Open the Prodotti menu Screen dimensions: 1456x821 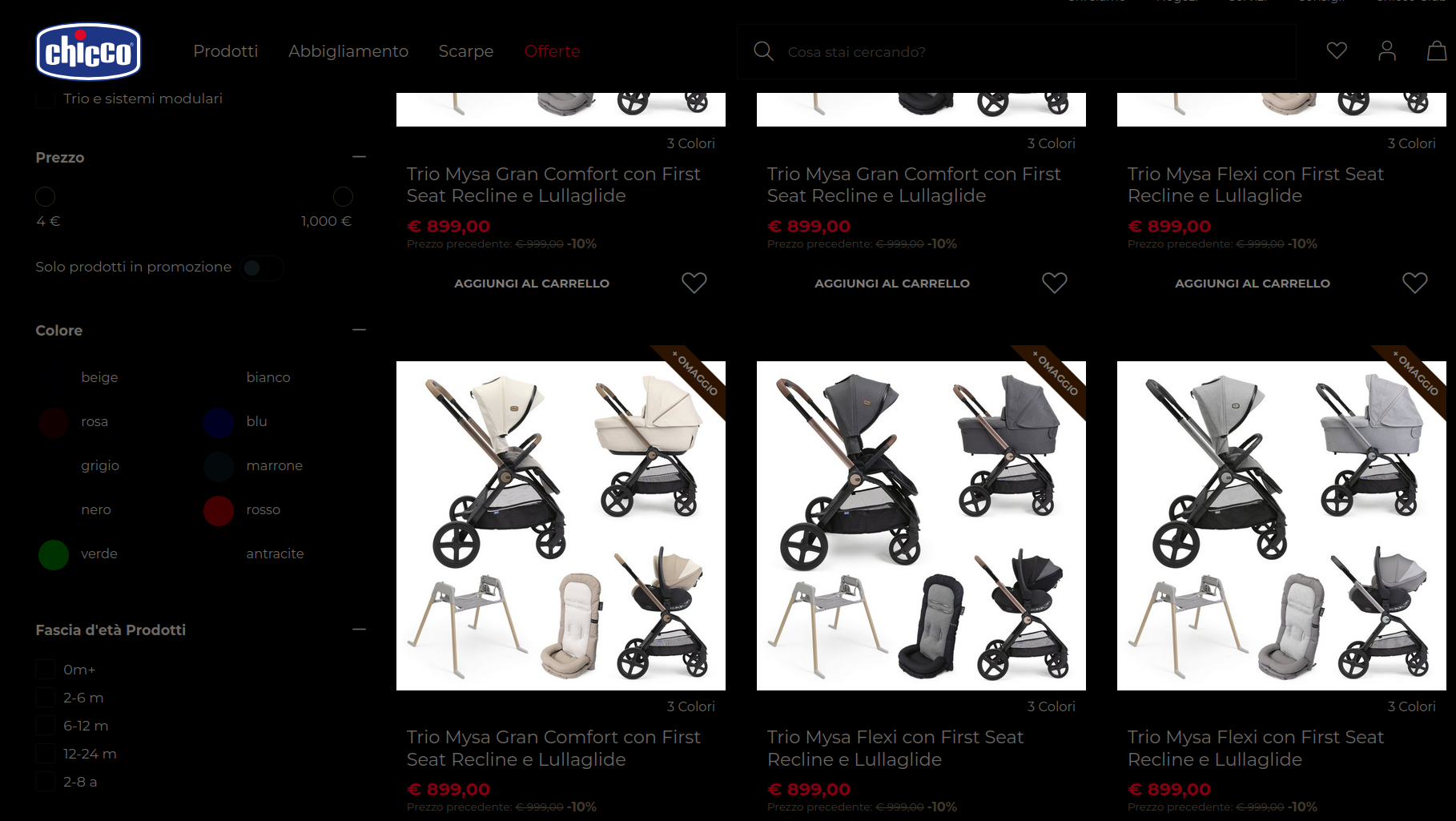pos(226,51)
